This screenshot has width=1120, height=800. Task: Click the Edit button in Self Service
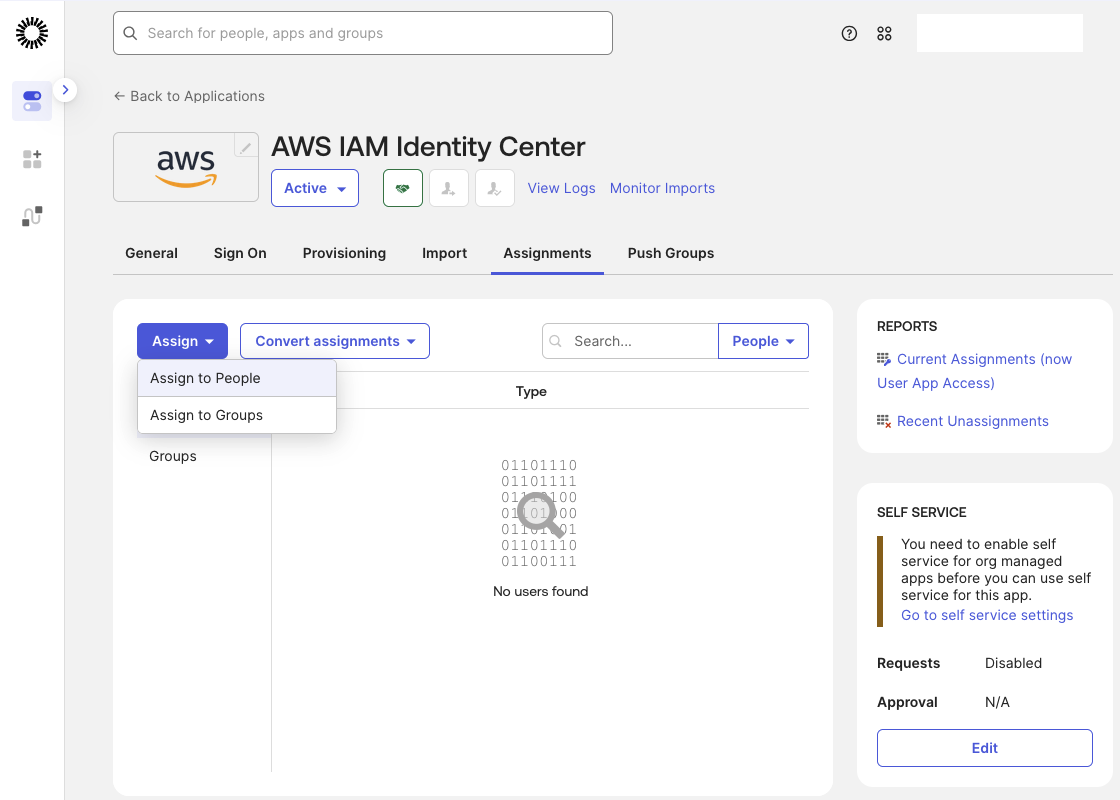[x=984, y=747]
